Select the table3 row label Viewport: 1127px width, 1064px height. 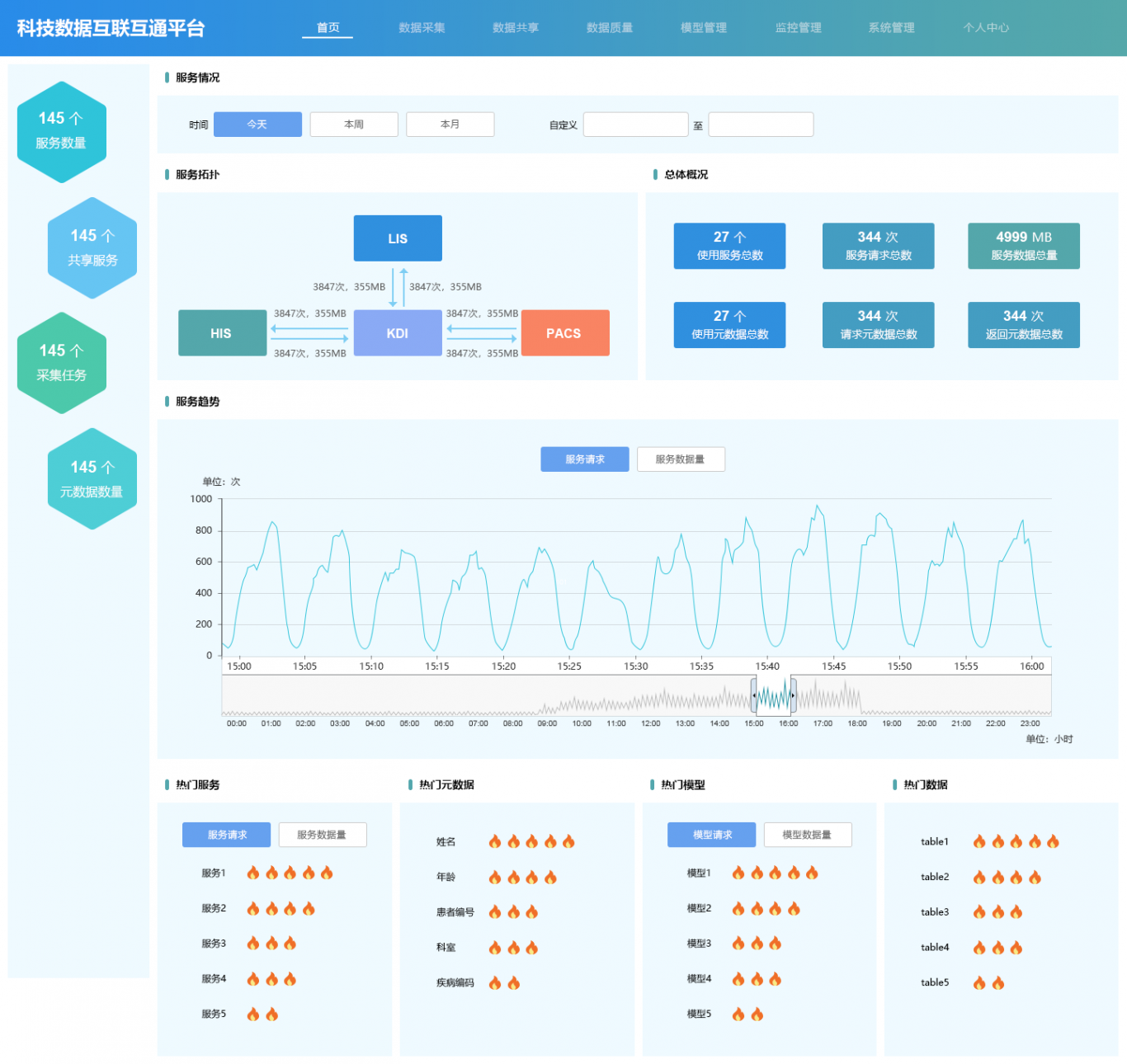click(935, 912)
